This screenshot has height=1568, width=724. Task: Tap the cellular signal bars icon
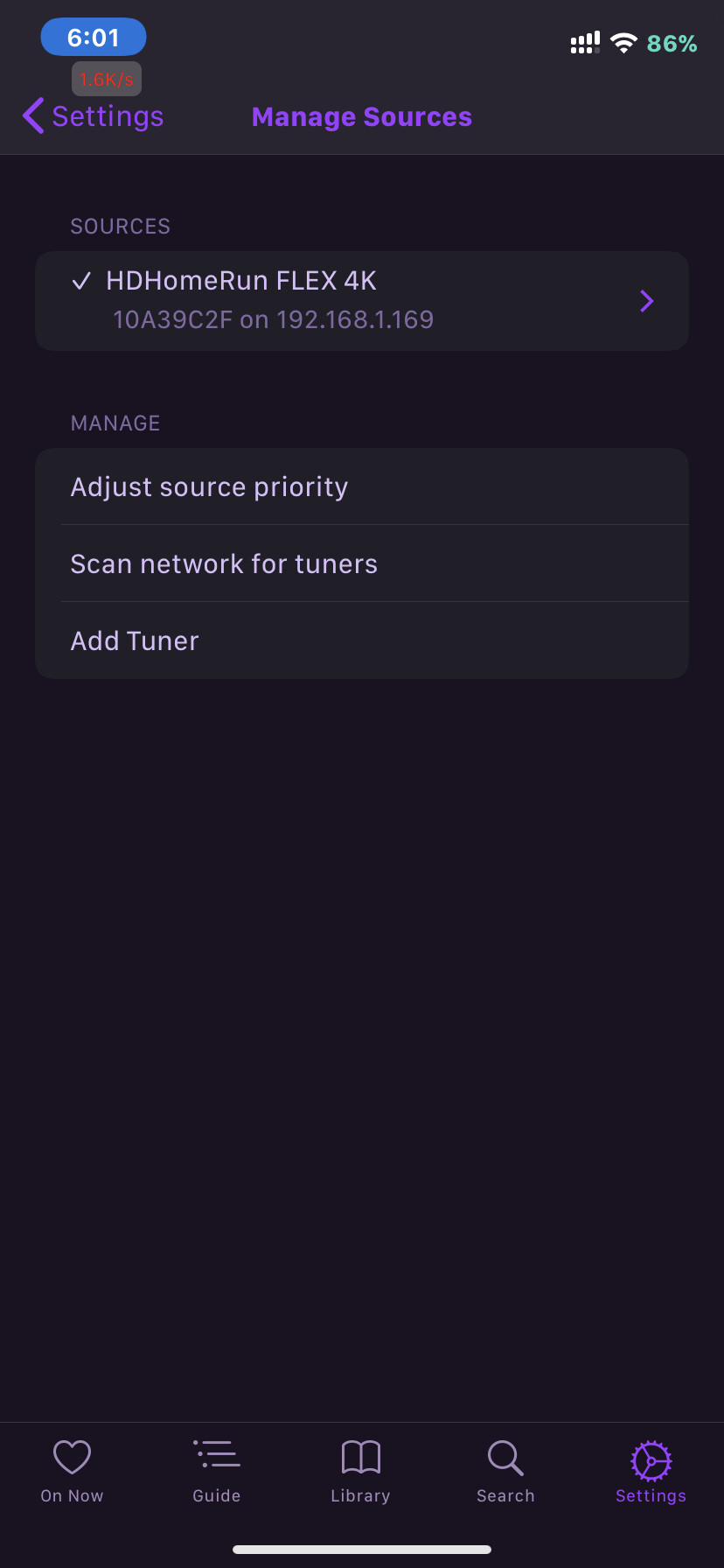click(x=585, y=43)
